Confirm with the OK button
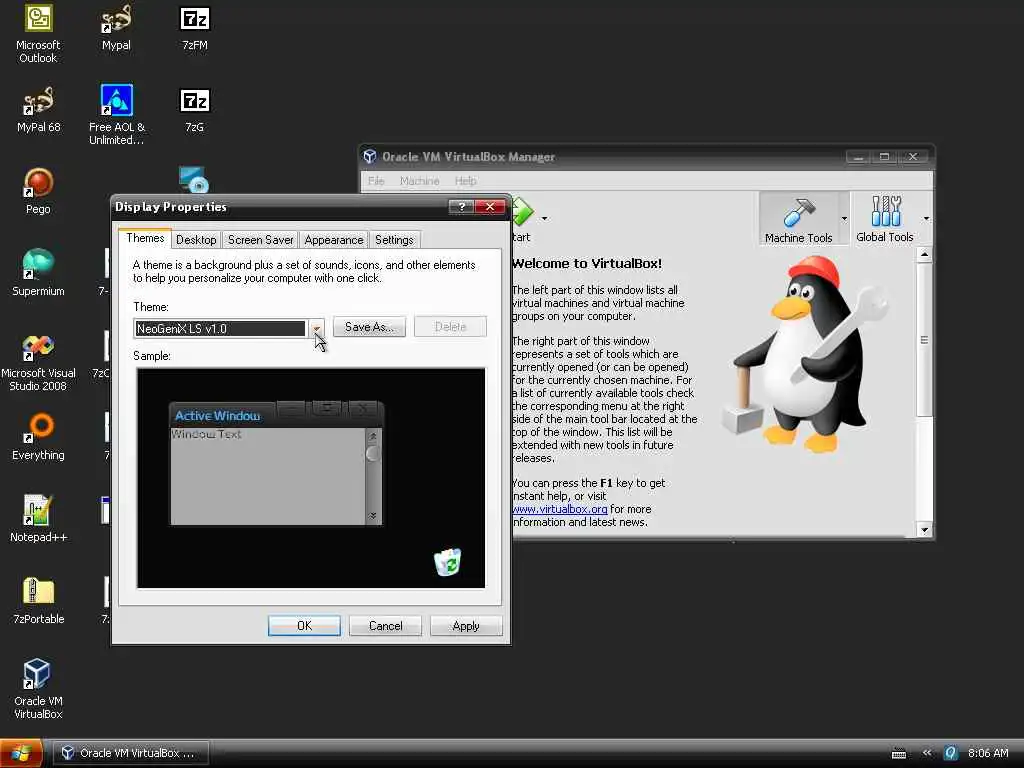1024x768 pixels. click(x=304, y=626)
